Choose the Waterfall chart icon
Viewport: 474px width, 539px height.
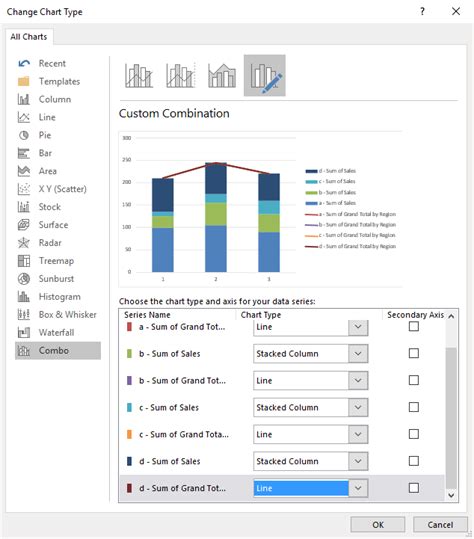pyautogui.click(x=24, y=332)
